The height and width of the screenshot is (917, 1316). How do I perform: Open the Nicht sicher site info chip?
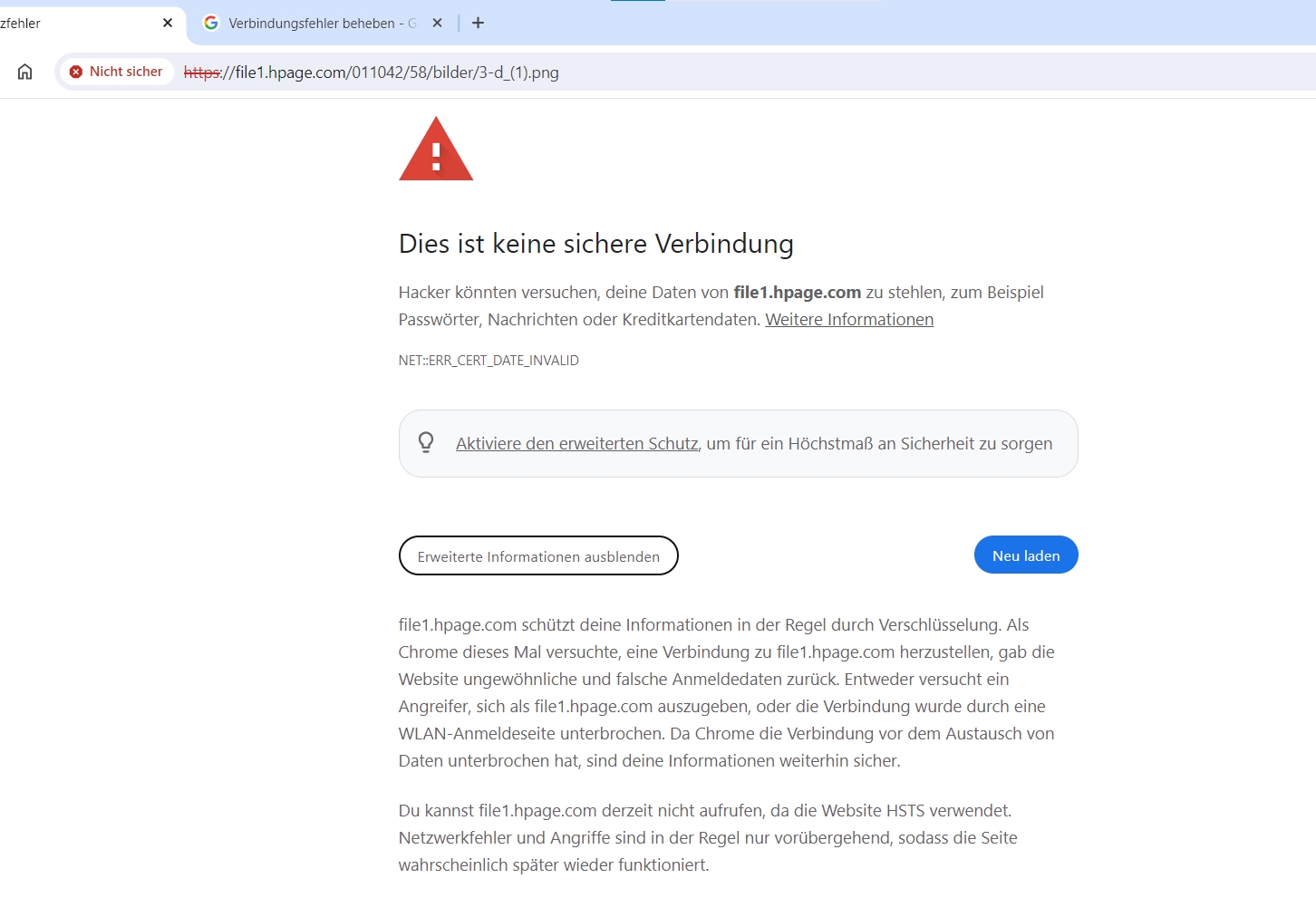(x=116, y=72)
